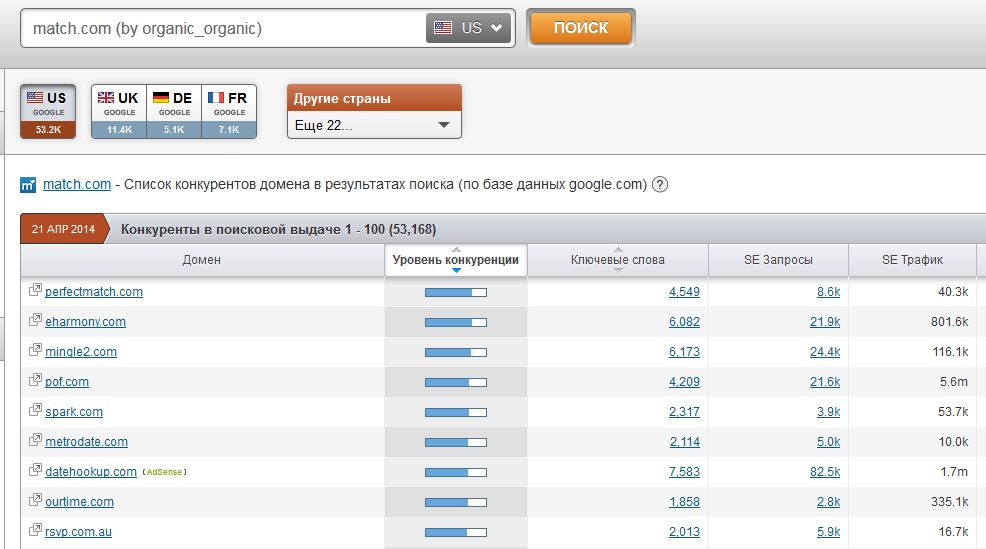Image resolution: width=986 pixels, height=549 pixels.
Task: Open external link icon beside datehookup.com
Action: pyautogui.click(x=35, y=470)
